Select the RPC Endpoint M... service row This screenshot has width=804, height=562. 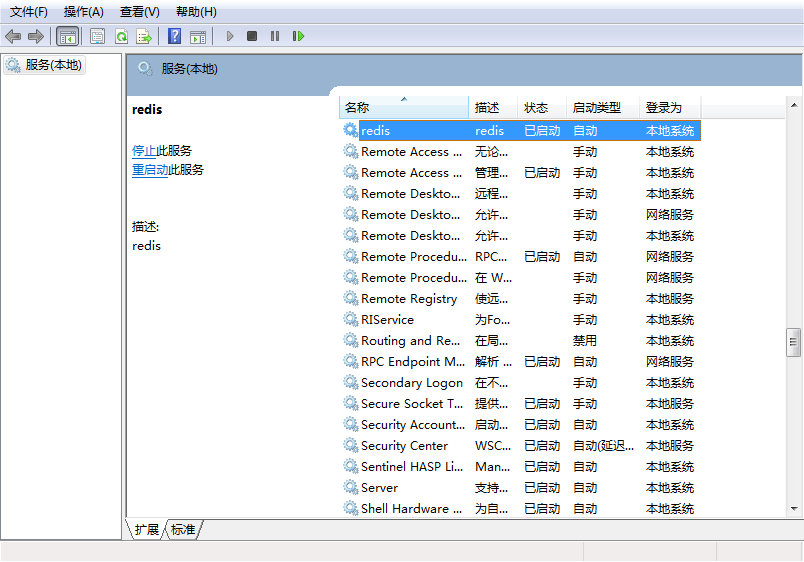pos(520,362)
